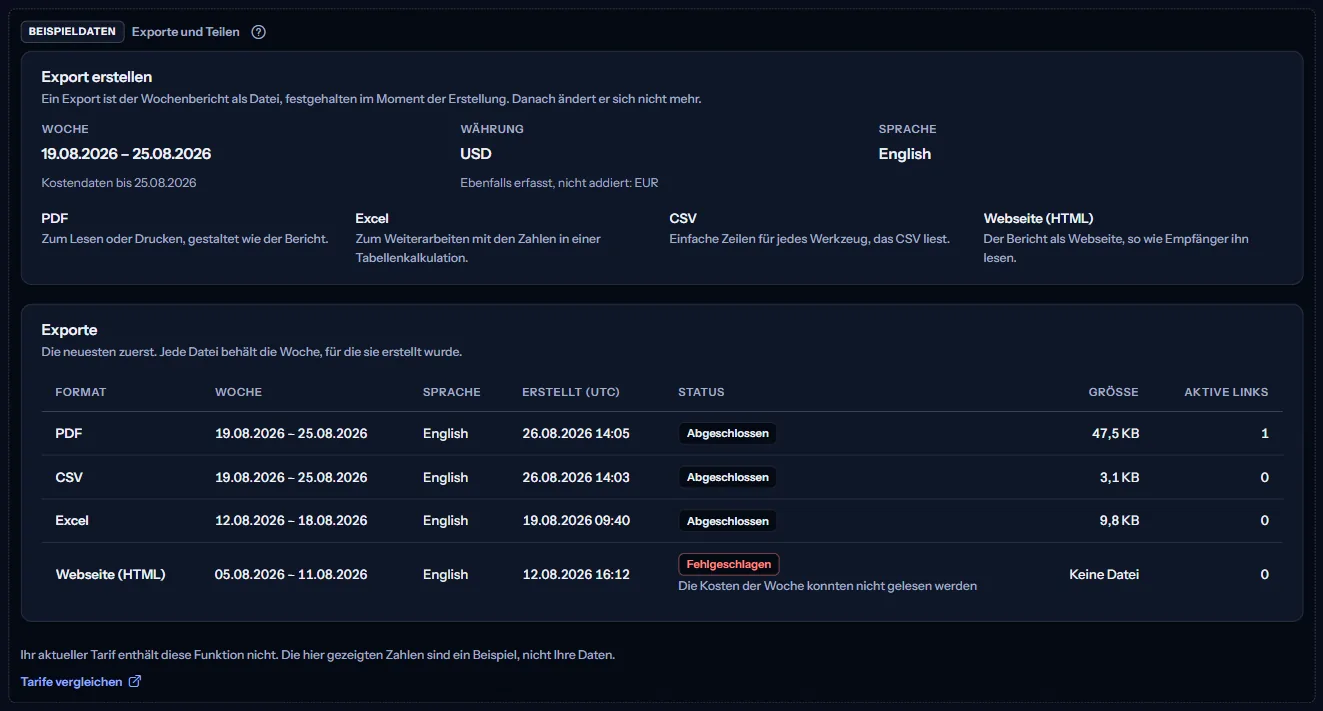This screenshot has height=711, width=1323.
Task: Choose the CSV format card under Export erstellen
Action: [813, 229]
